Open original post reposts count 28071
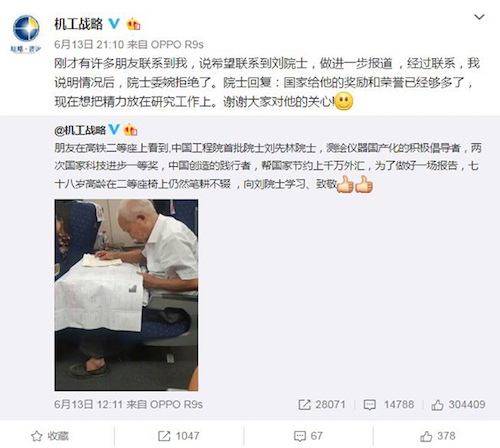Screen dimensions: 500x448 click(x=322, y=405)
